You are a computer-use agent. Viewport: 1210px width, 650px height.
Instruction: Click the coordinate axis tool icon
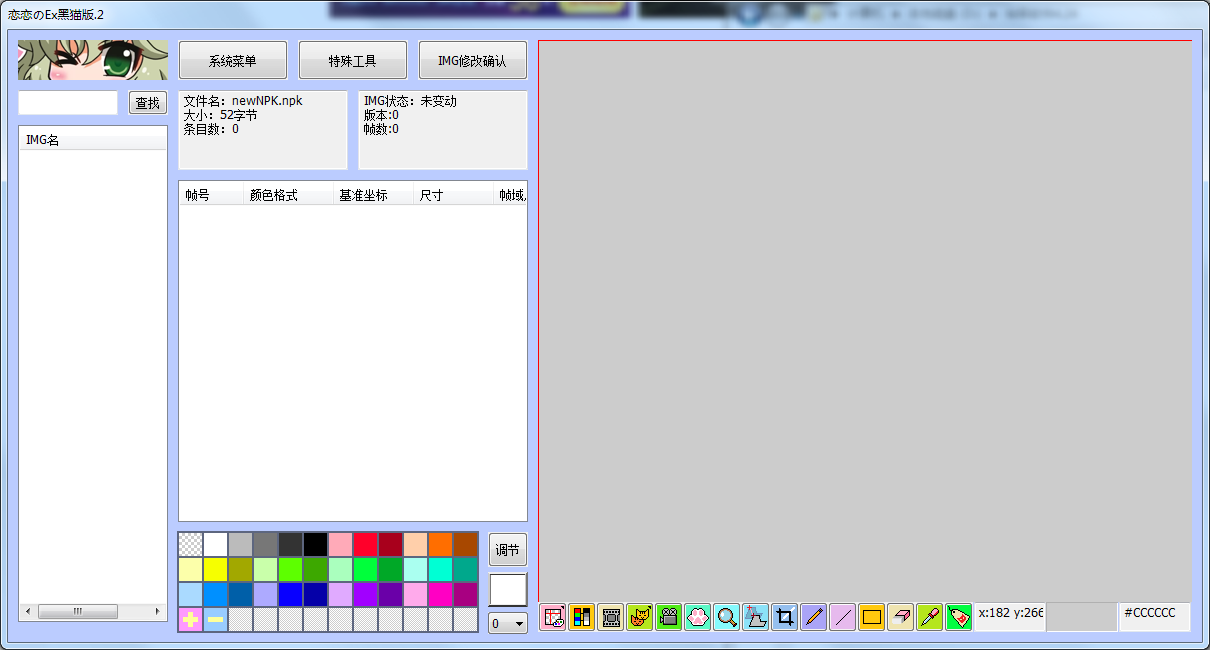pos(756,617)
